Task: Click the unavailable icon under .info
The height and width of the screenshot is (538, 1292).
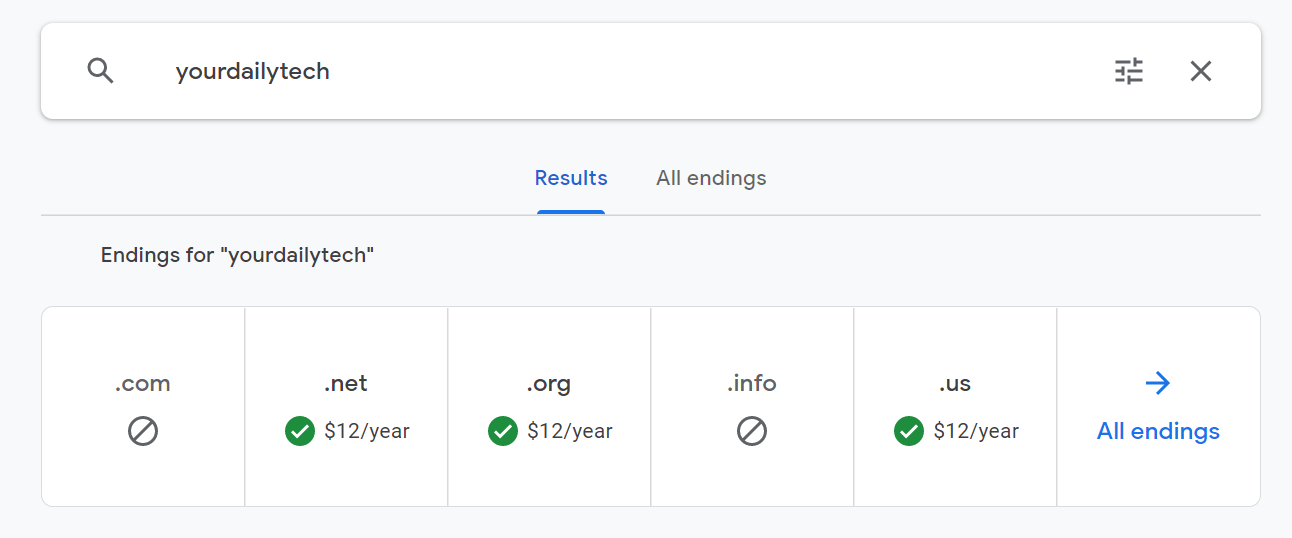Action: [x=752, y=432]
